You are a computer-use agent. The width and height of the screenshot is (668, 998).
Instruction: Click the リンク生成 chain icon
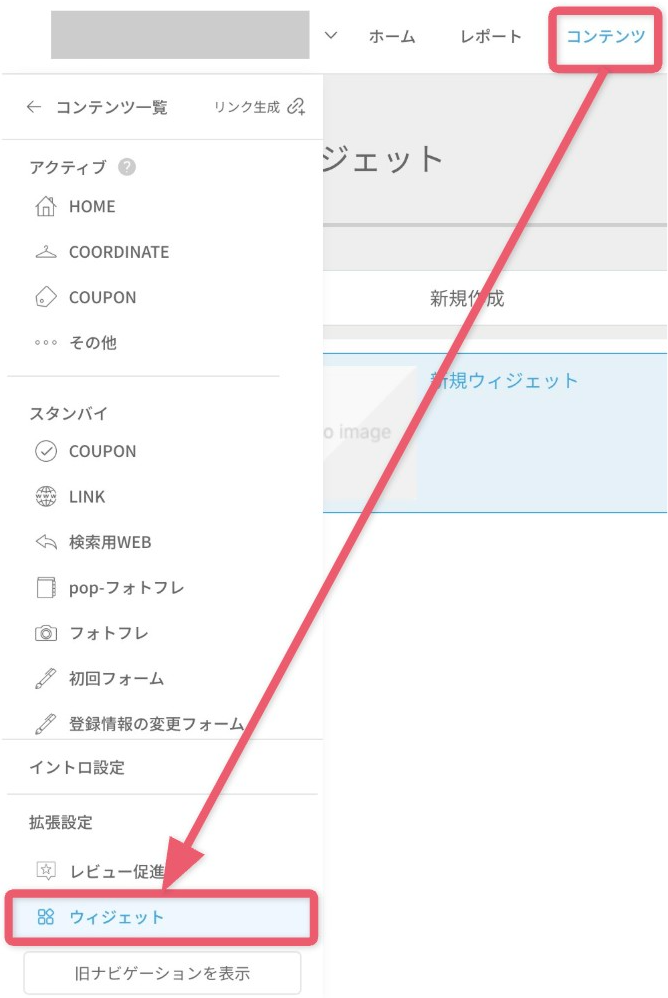[296, 106]
